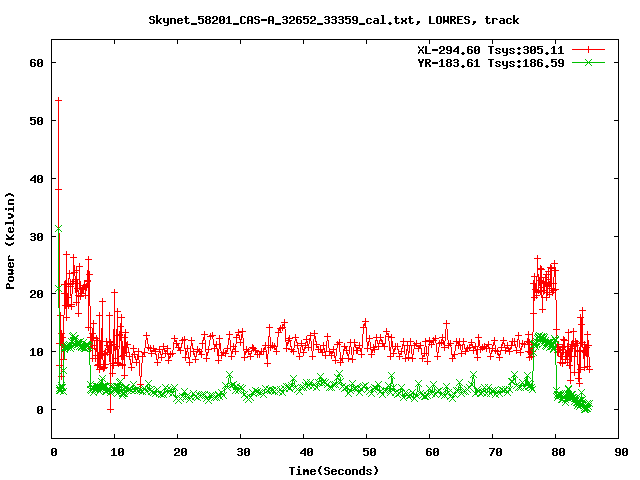This screenshot has height=480, width=640.
Task: Click the green cross legend marker
Action: (x=588, y=62)
